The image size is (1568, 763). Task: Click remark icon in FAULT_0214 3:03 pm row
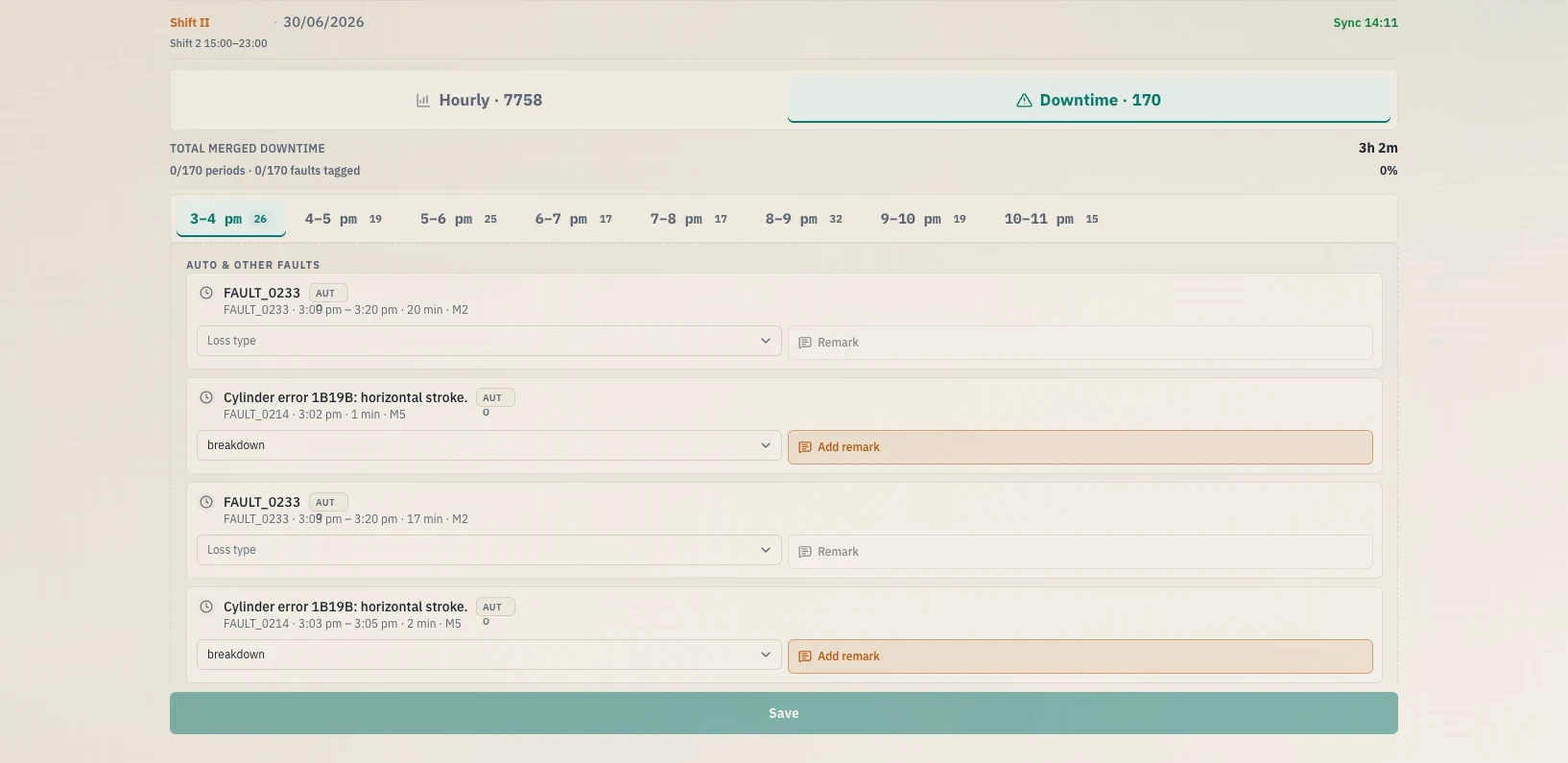pos(805,656)
